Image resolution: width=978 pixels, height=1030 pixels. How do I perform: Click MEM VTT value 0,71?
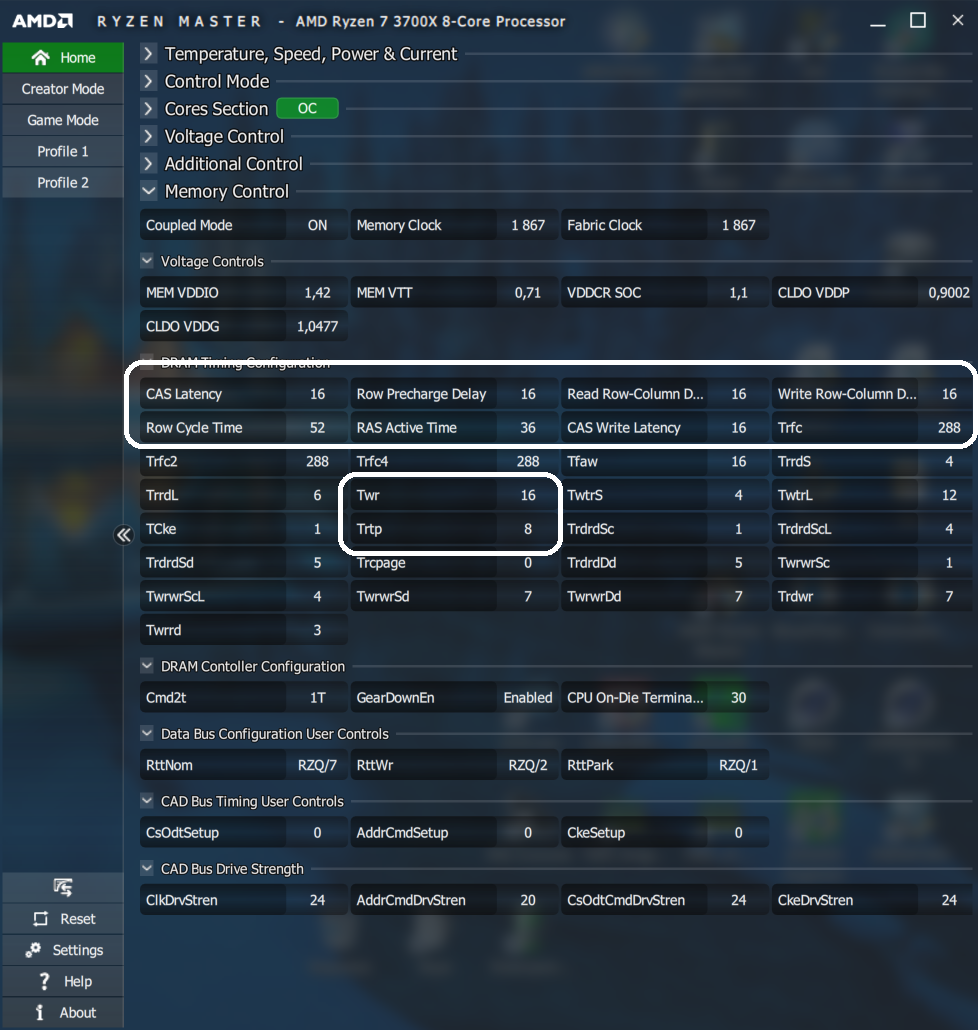pos(527,293)
